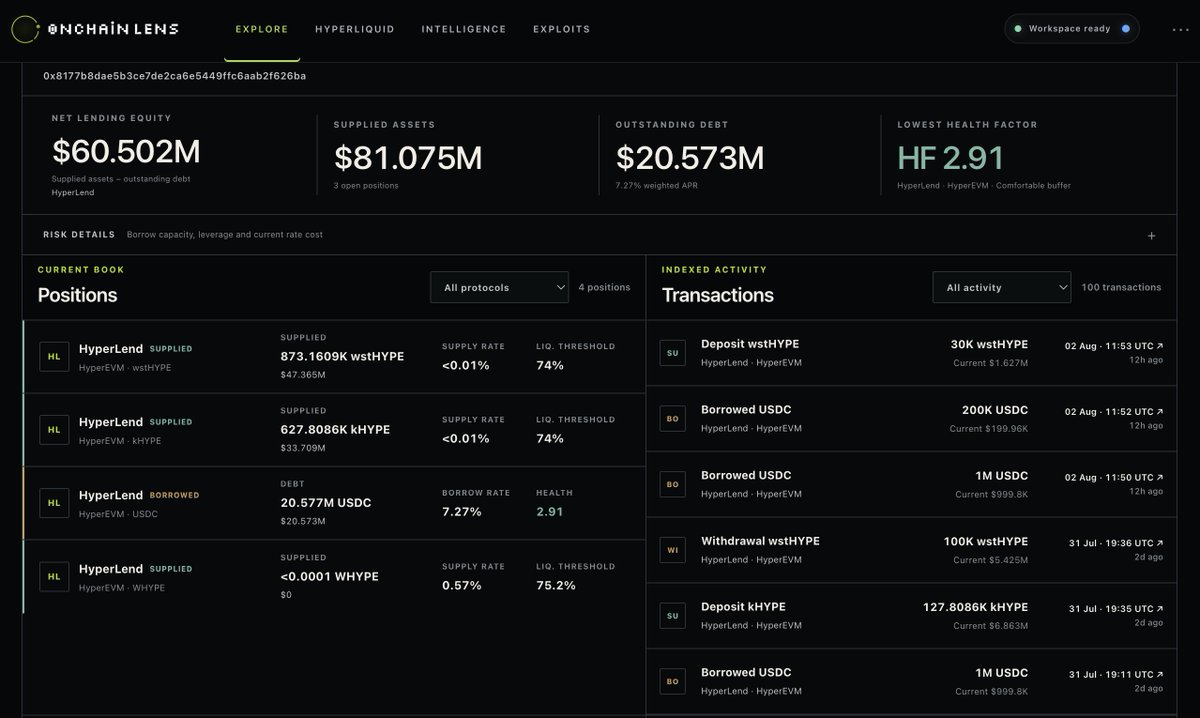Click the Risk Details label
Image resolution: width=1200 pixels, height=718 pixels.
[x=79, y=235]
